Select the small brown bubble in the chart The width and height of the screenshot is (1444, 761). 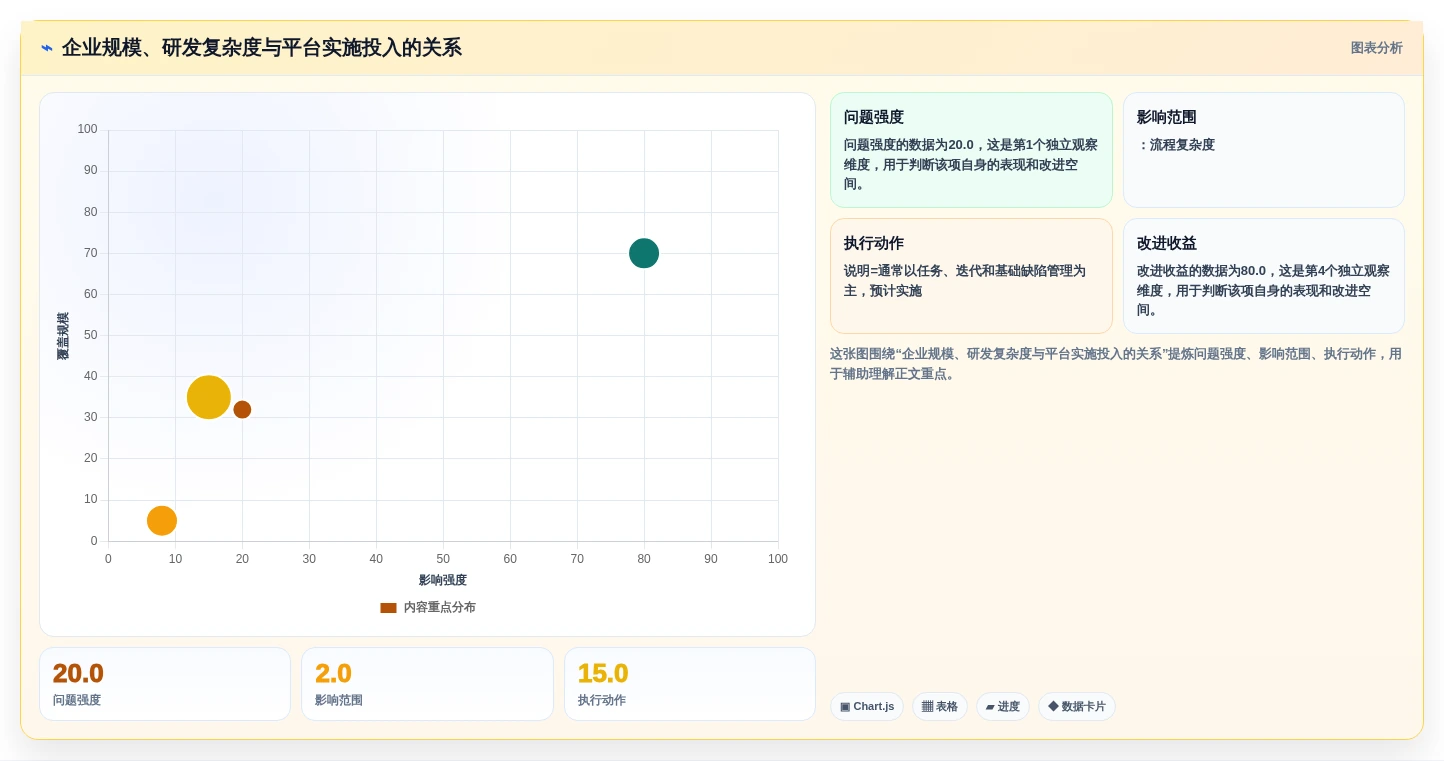pyautogui.click(x=242, y=410)
